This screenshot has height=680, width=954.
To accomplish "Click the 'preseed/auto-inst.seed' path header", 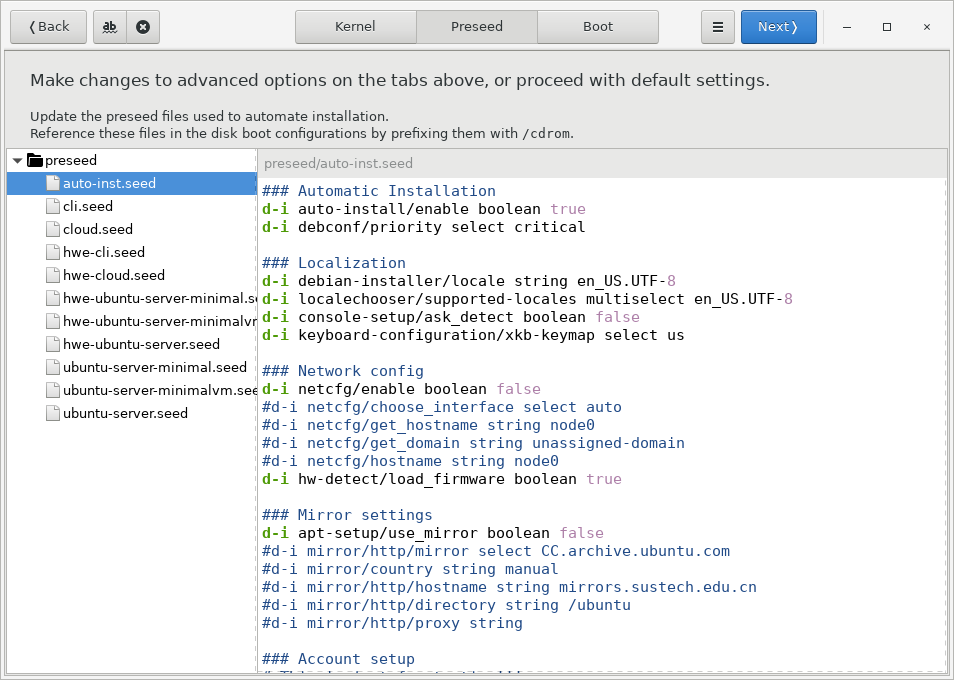I will point(338,163).
